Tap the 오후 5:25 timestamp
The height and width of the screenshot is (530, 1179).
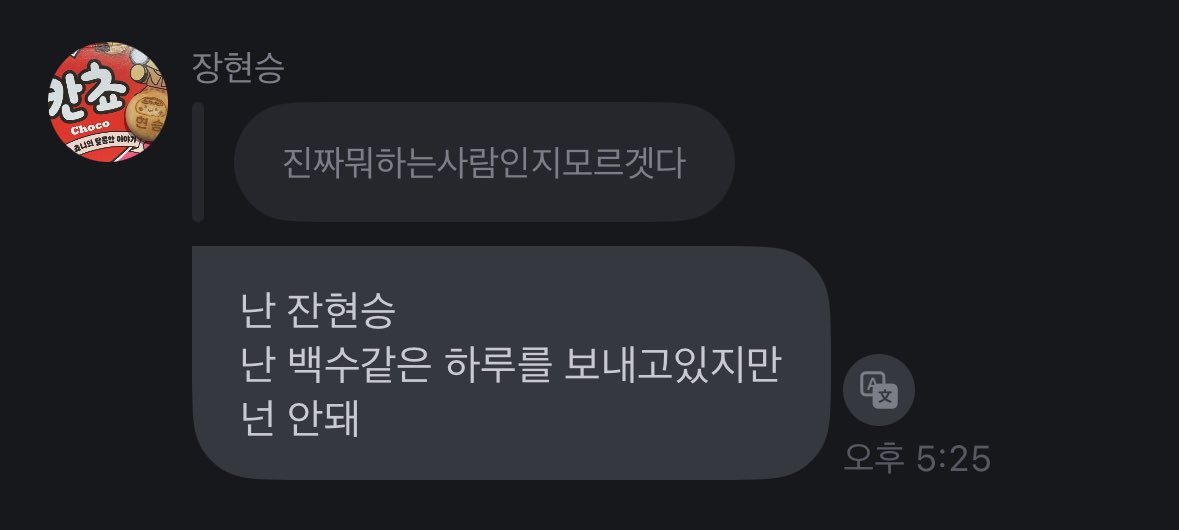pyautogui.click(x=917, y=458)
